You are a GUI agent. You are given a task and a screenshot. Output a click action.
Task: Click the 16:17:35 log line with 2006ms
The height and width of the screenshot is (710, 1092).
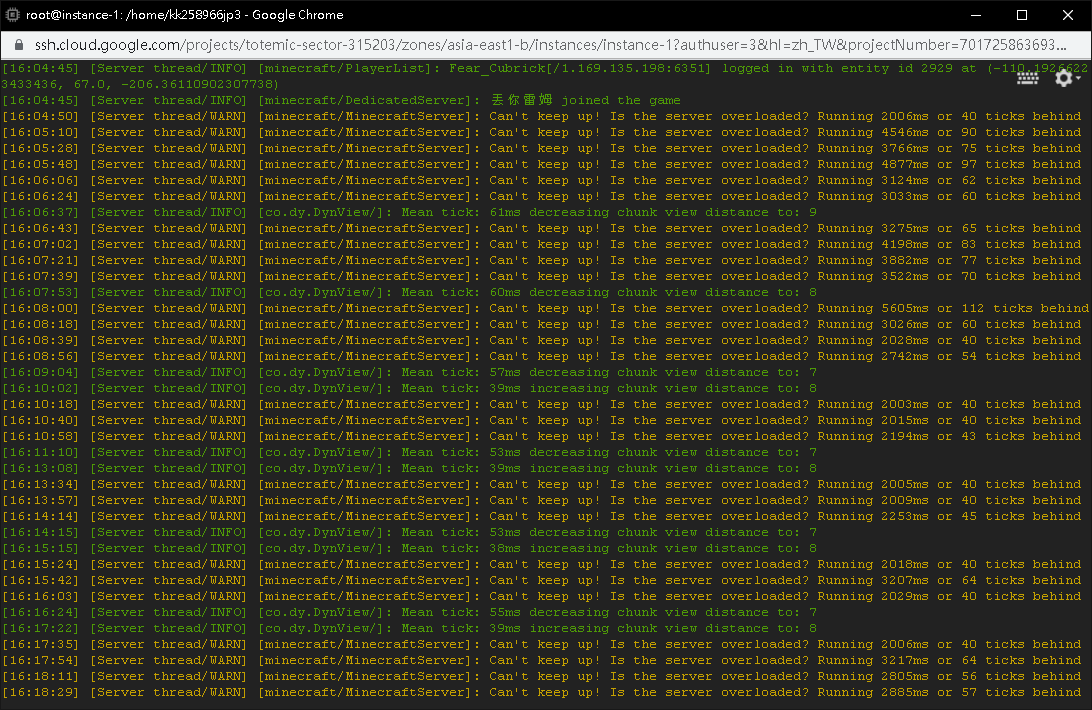coord(541,645)
